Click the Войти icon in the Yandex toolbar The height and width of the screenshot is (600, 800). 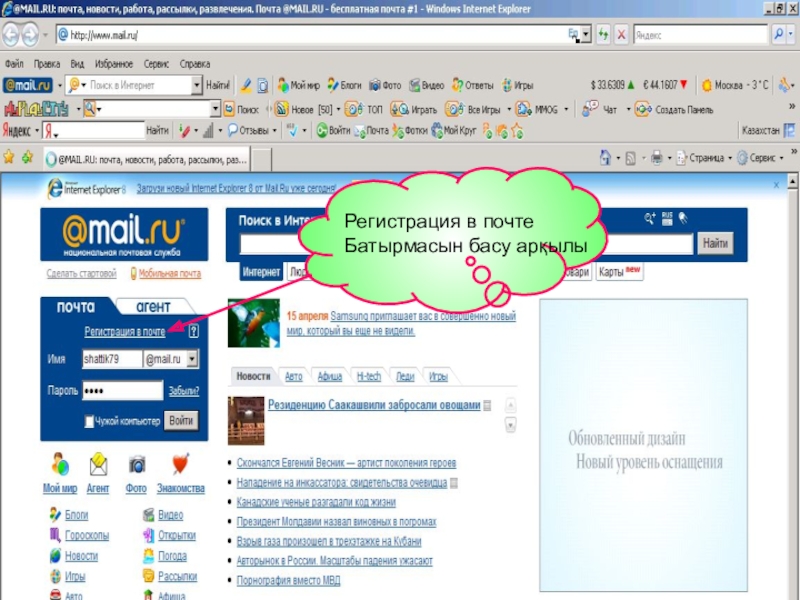(x=322, y=131)
